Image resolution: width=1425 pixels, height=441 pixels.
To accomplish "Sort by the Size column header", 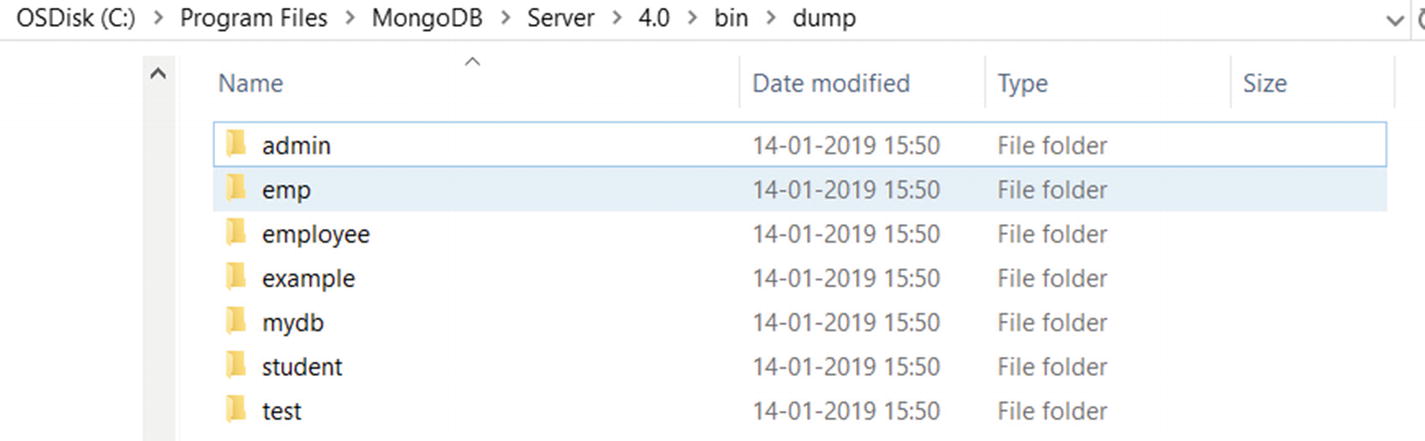I will coord(1264,83).
